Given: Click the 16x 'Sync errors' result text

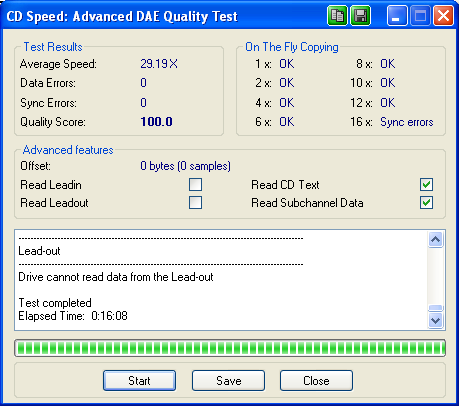Looking at the screenshot, I should click(x=407, y=122).
